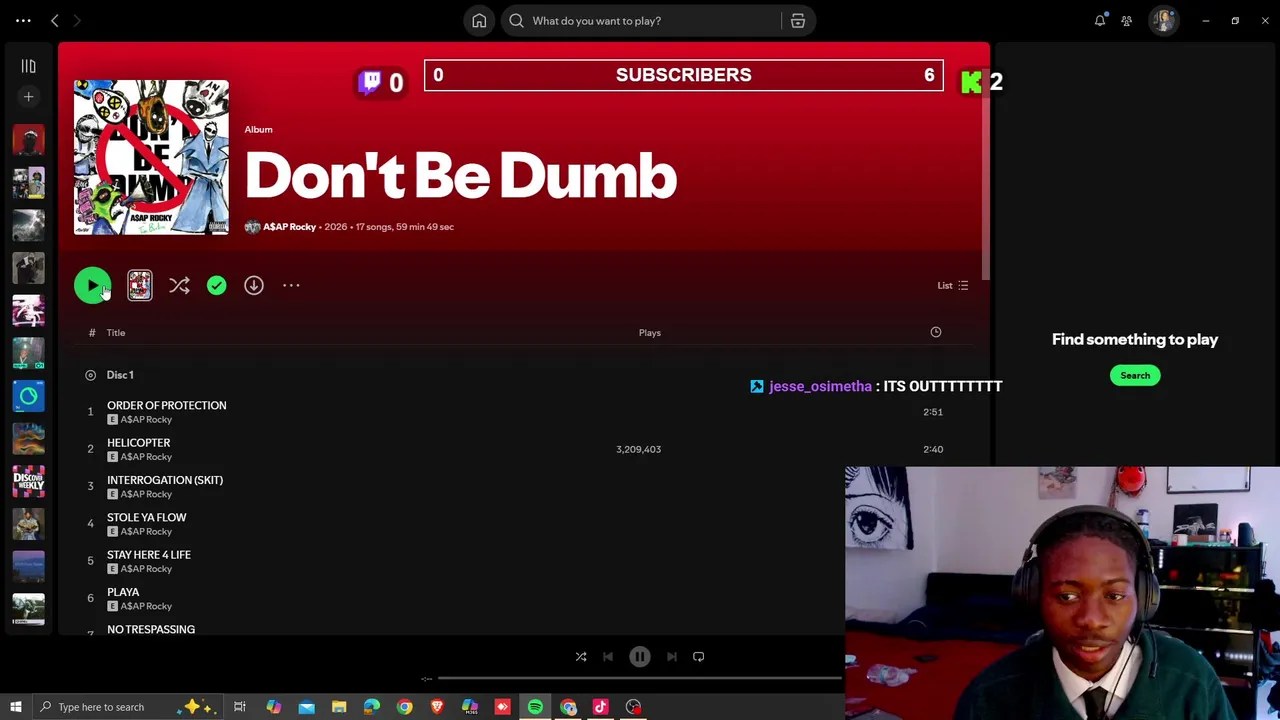Viewport: 1280px width, 720px height.
Task: Open the List view options dropdown
Action: (952, 286)
